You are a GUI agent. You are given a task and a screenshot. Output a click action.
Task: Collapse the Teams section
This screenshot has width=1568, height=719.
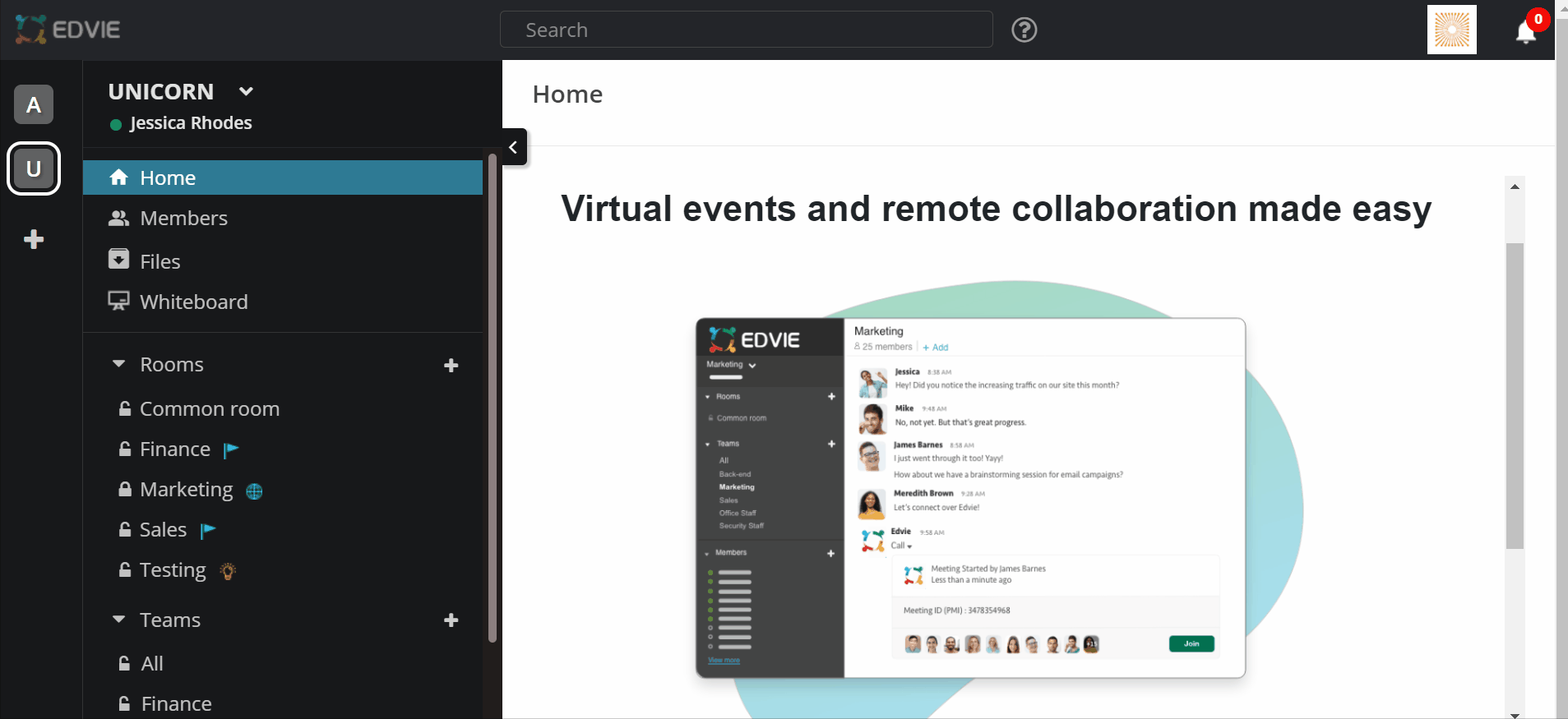pos(119,620)
